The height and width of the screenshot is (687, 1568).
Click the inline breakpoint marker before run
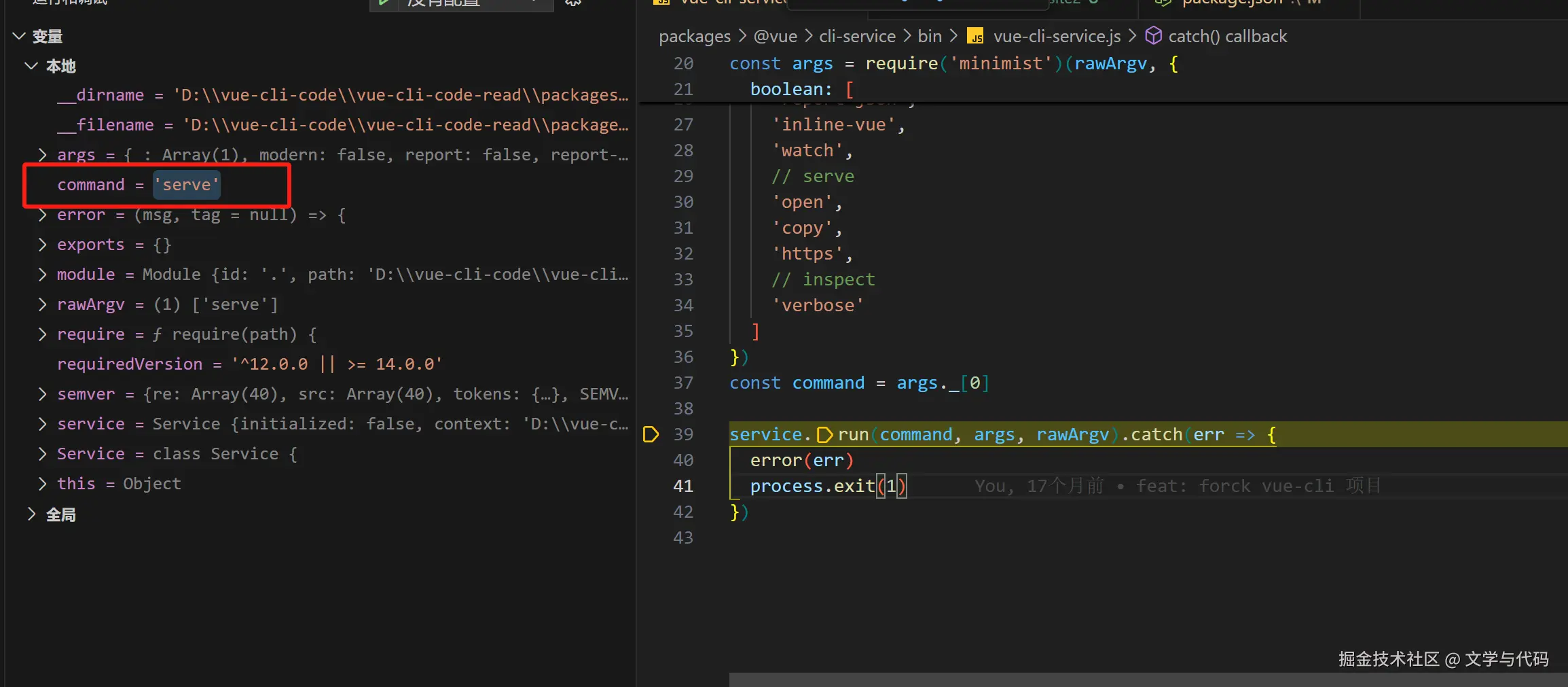click(824, 435)
